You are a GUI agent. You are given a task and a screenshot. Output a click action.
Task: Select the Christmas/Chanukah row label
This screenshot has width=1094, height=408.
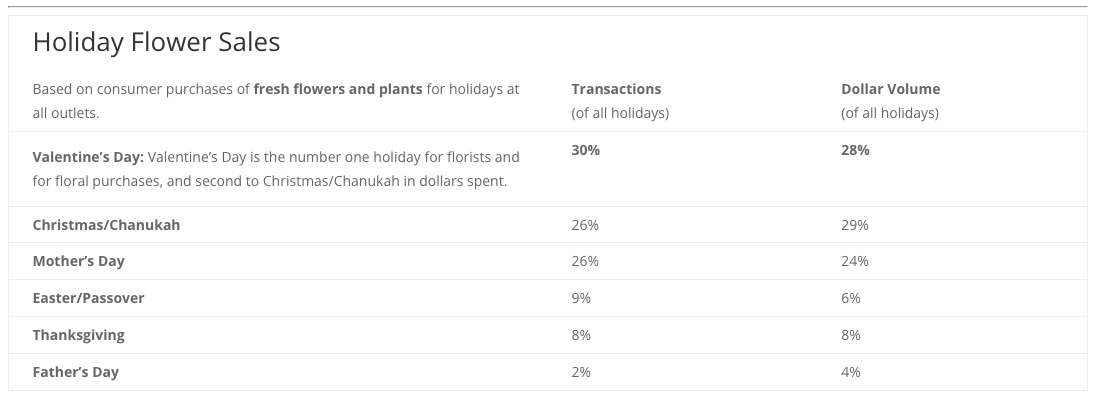click(x=106, y=225)
